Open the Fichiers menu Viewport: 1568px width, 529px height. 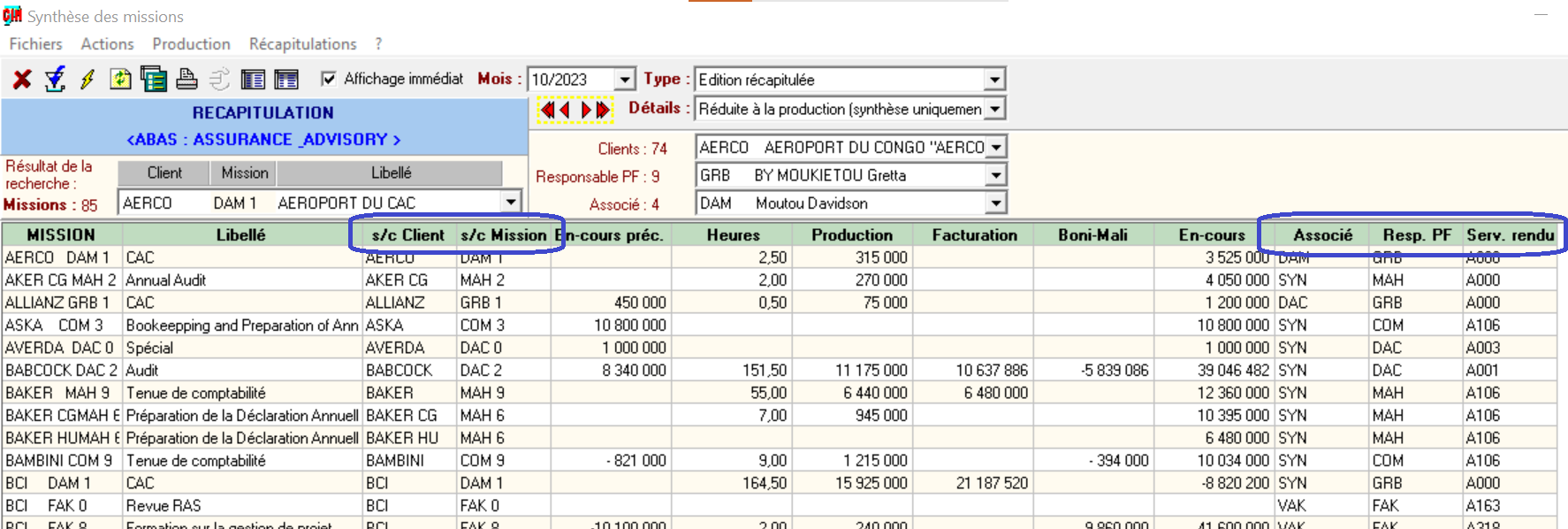click(35, 43)
